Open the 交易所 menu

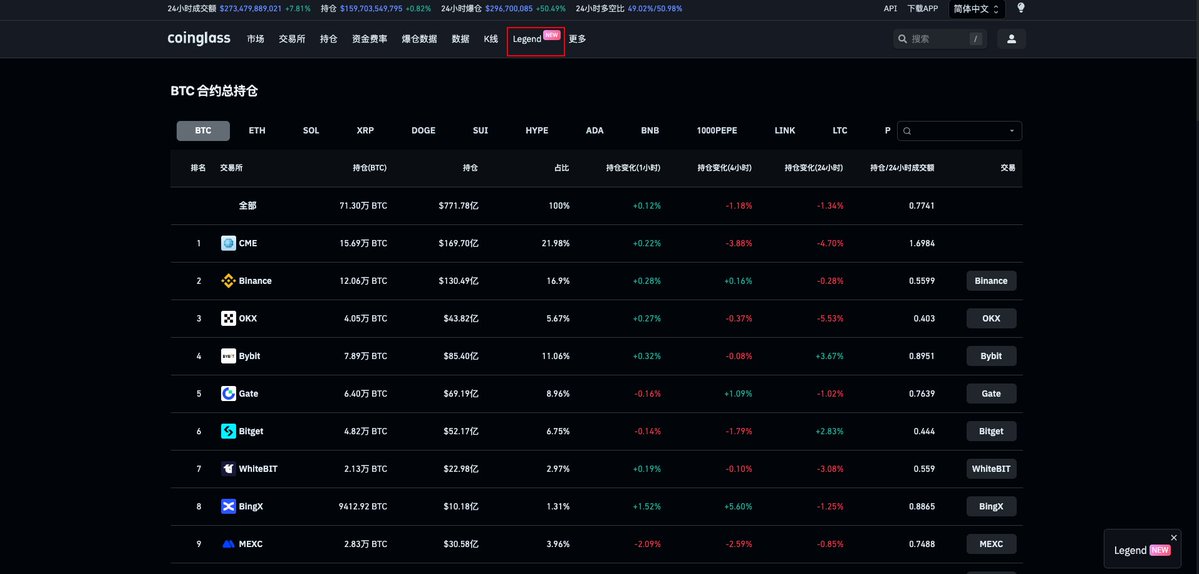(x=292, y=39)
